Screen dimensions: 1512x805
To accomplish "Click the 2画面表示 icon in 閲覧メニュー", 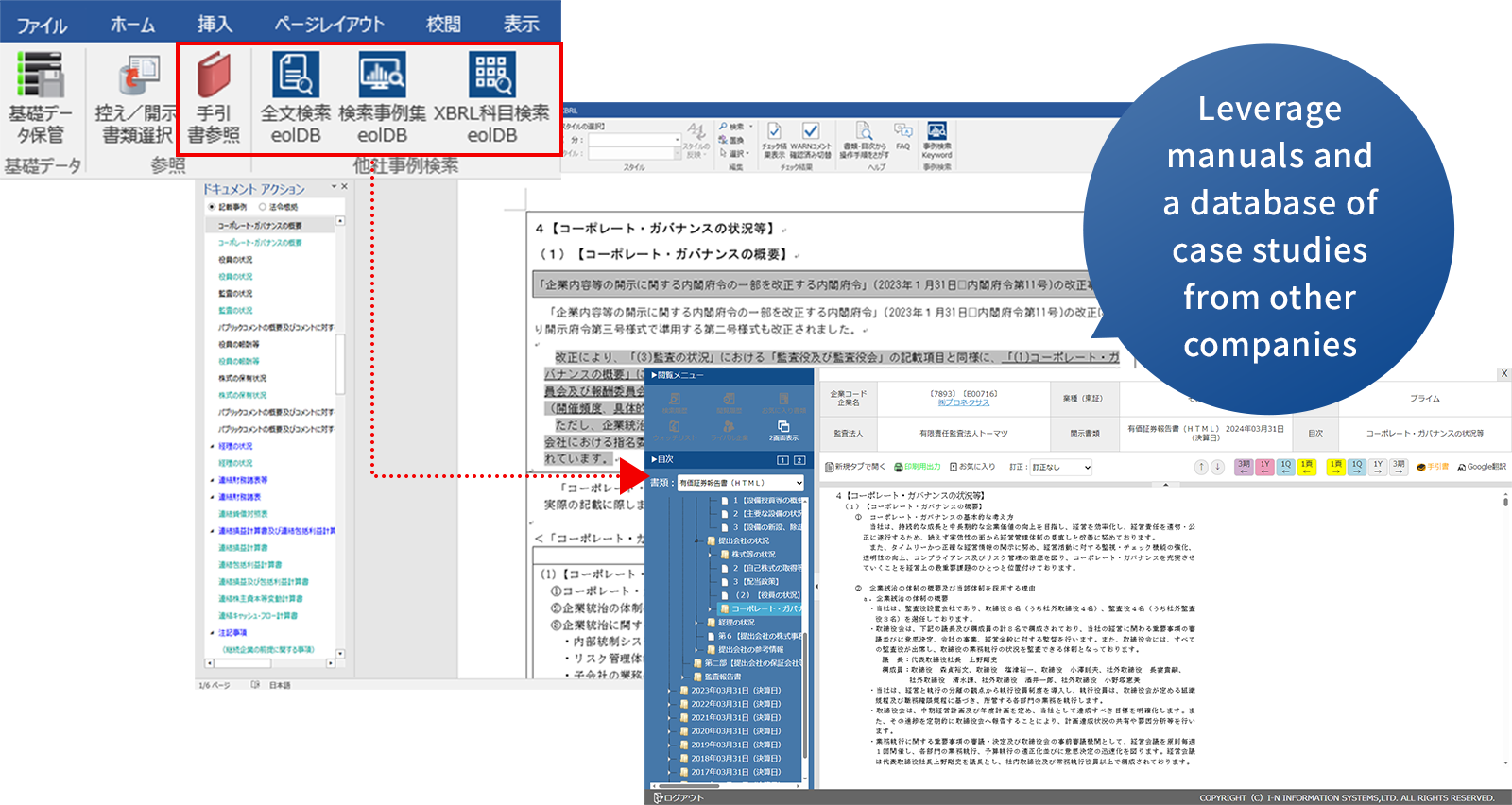I will click(783, 431).
